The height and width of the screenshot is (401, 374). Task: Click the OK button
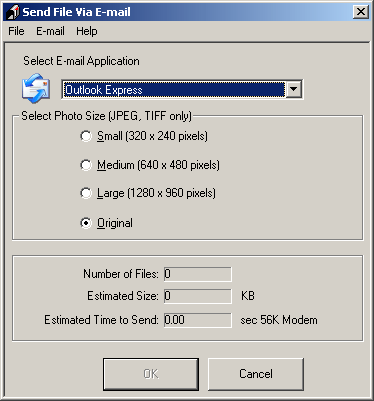pos(151,374)
